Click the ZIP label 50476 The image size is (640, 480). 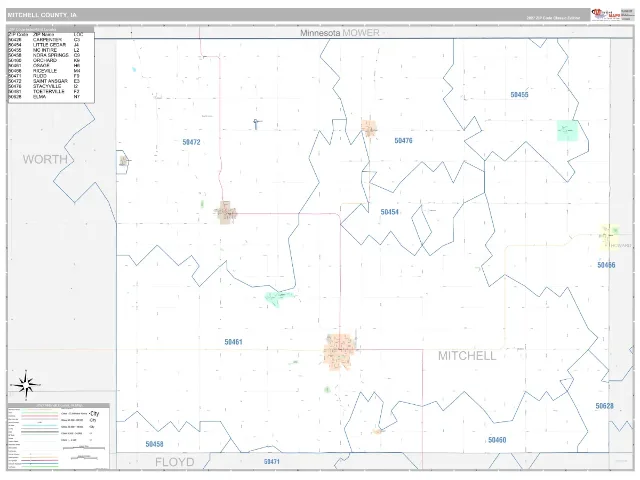coord(403,140)
